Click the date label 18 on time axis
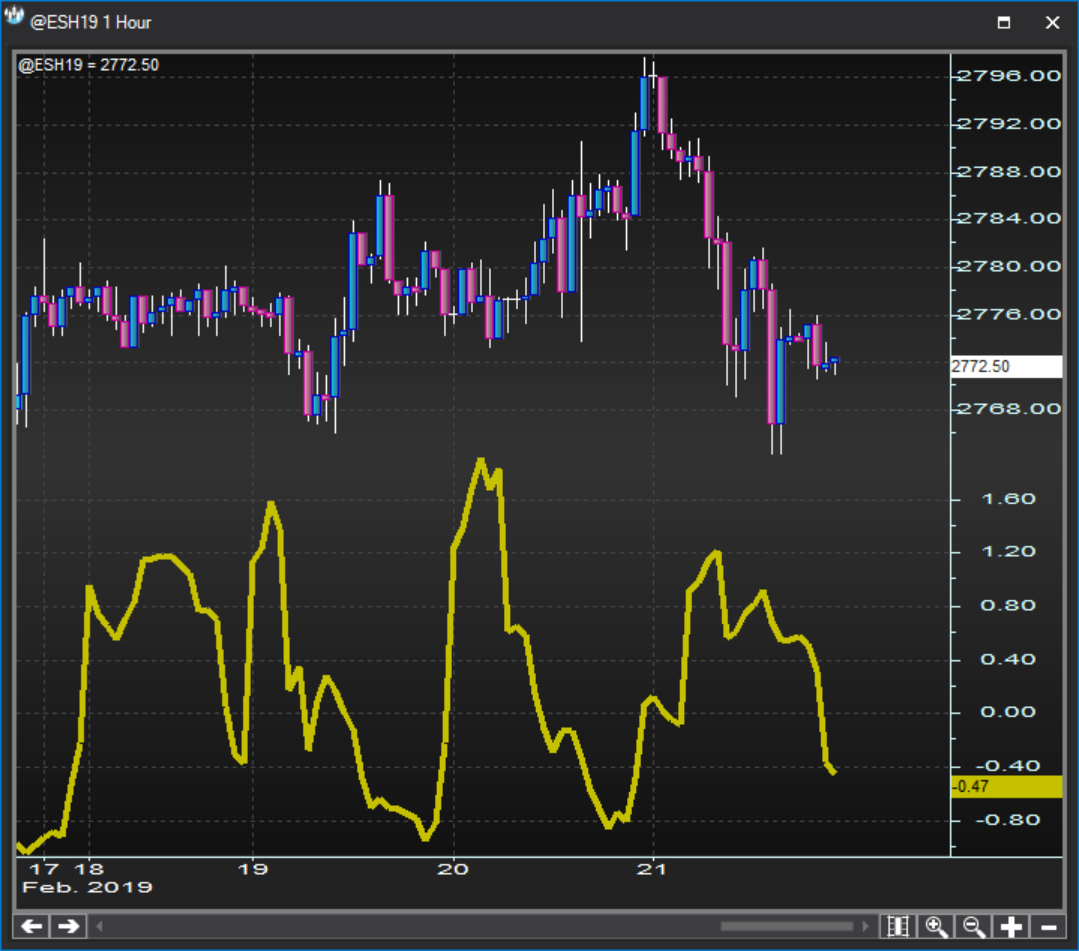The height and width of the screenshot is (951, 1079). [x=89, y=869]
